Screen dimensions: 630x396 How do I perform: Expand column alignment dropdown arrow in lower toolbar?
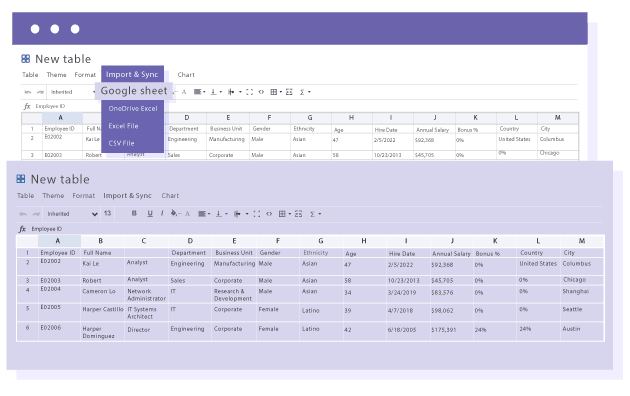tap(247, 214)
